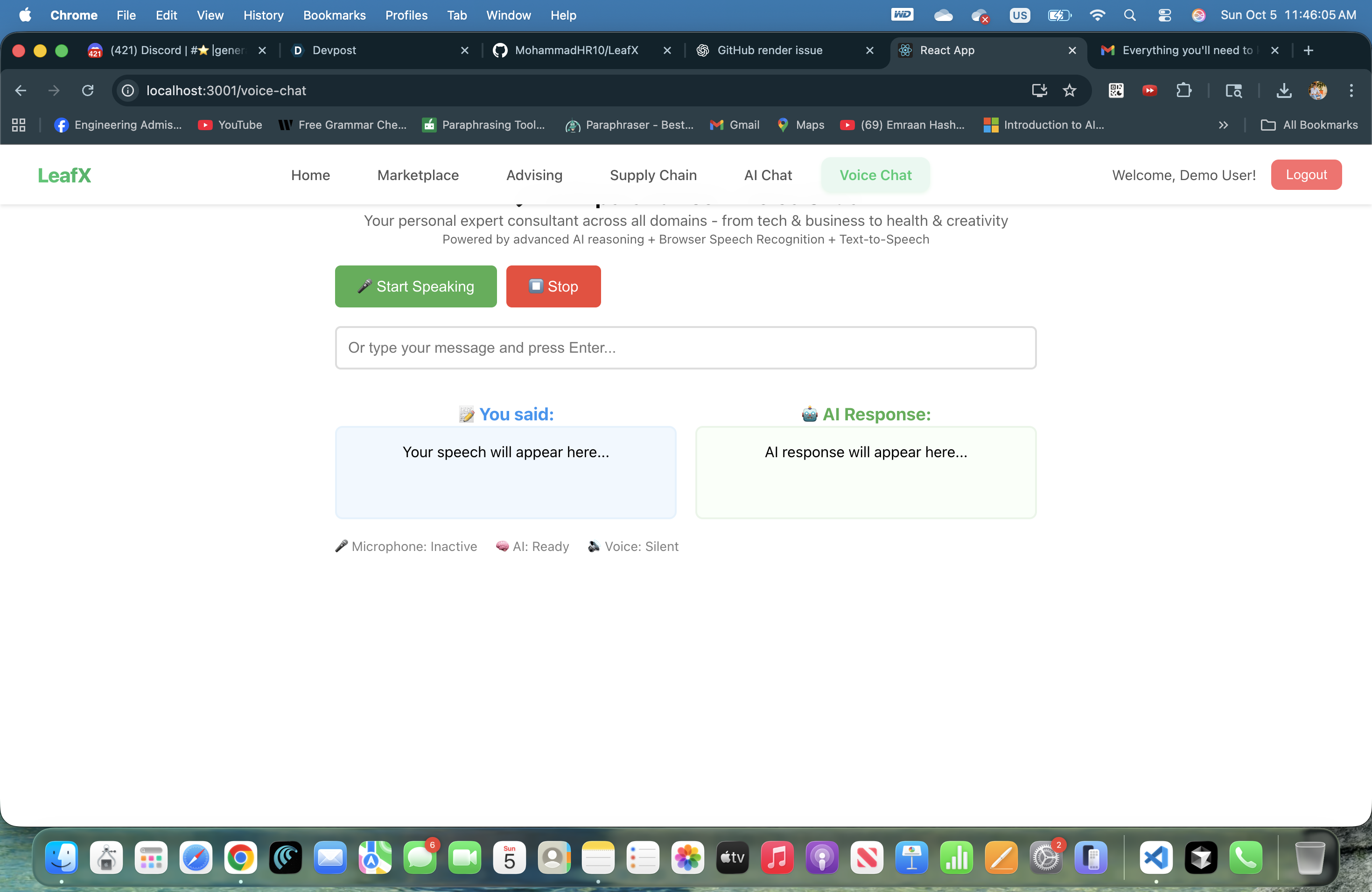Go to the Marketplace page
1372x892 pixels.
click(418, 175)
